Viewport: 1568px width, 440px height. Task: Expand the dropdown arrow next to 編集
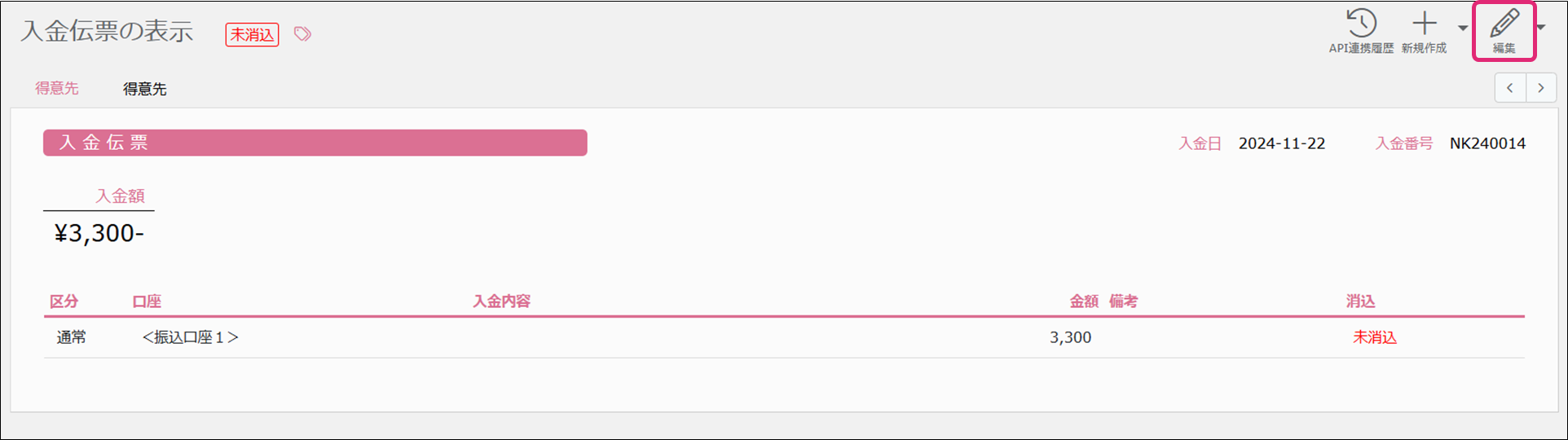point(1540,29)
